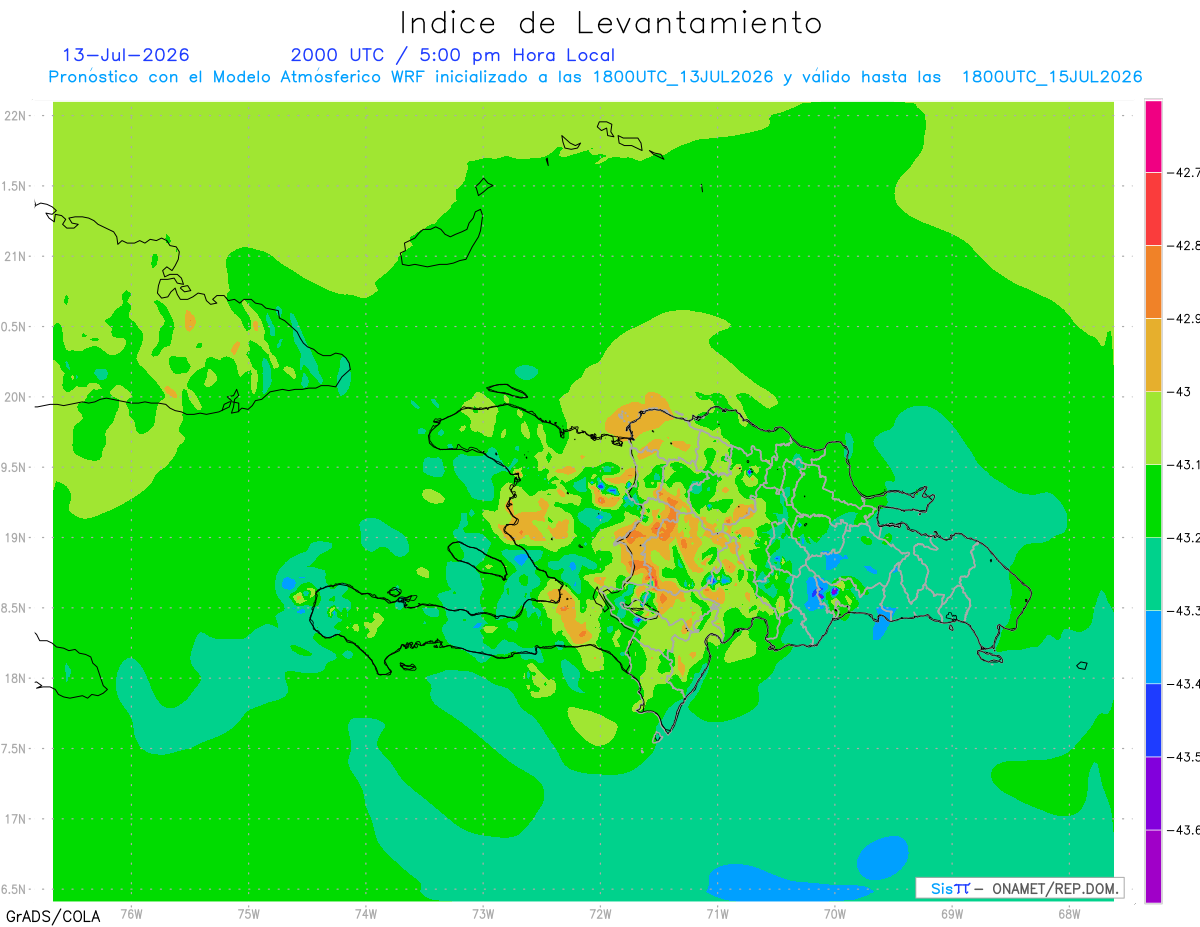Click the '22N' latitude label

click(x=16, y=115)
